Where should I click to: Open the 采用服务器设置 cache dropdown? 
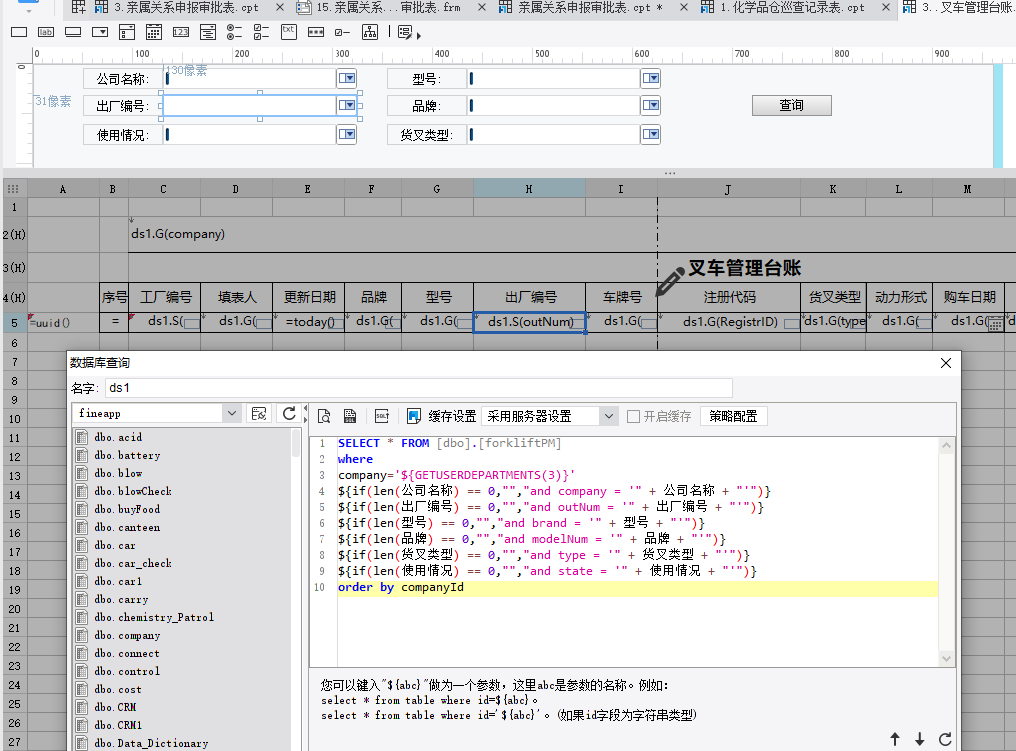[608, 416]
